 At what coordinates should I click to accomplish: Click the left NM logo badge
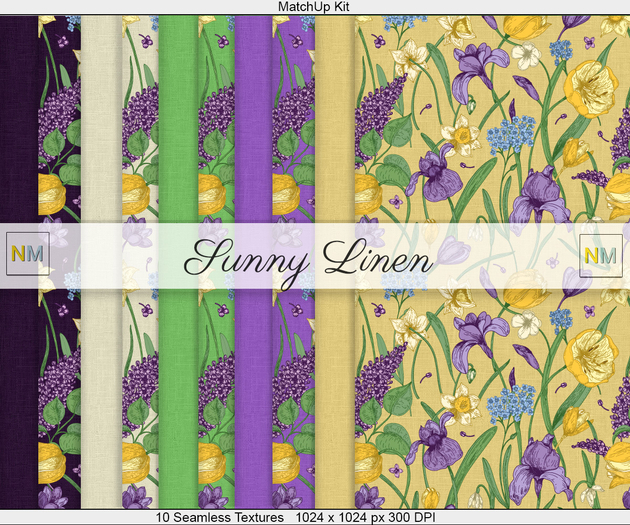click(x=28, y=254)
